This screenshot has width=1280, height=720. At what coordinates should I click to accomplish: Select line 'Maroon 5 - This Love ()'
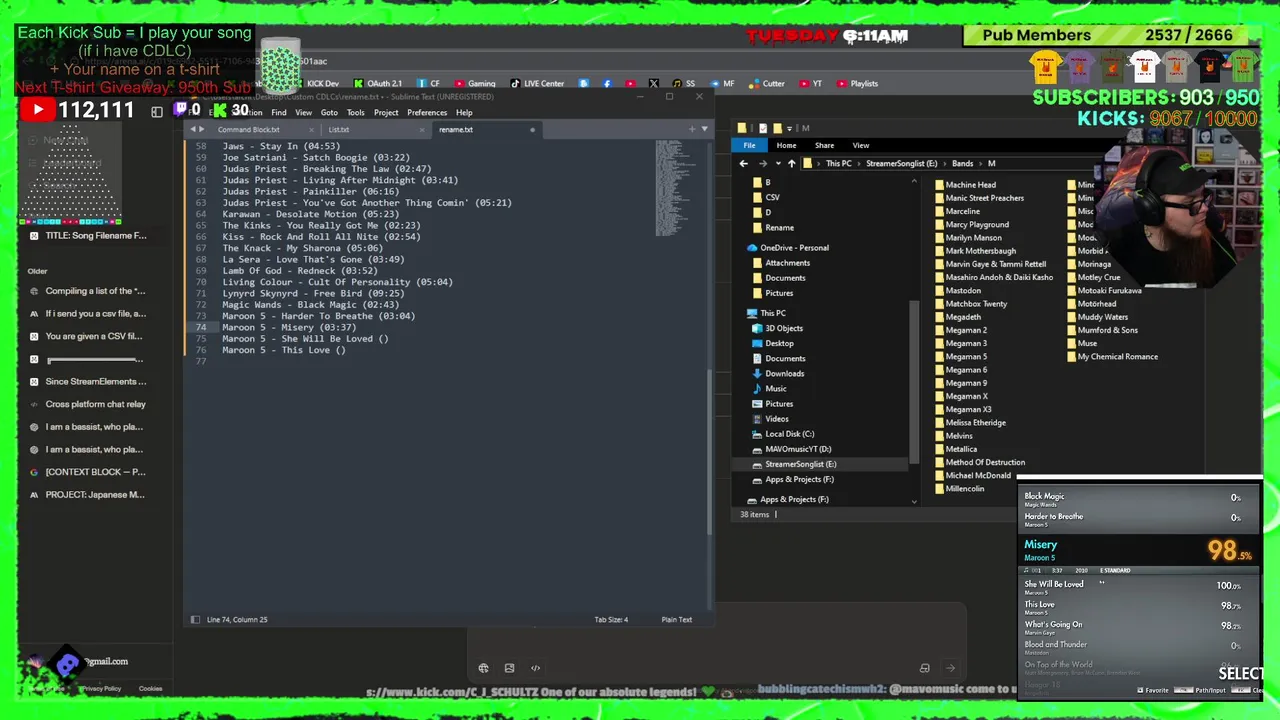(x=284, y=350)
